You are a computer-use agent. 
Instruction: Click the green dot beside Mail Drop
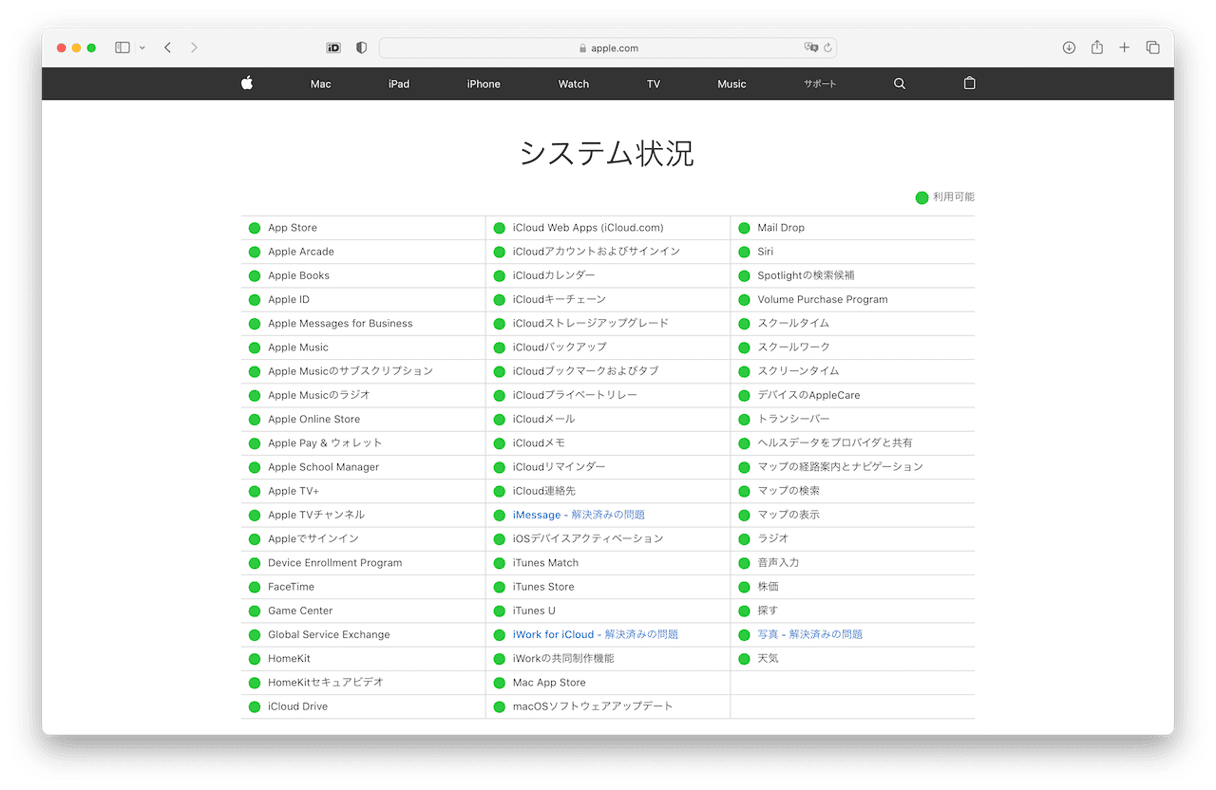coord(744,228)
